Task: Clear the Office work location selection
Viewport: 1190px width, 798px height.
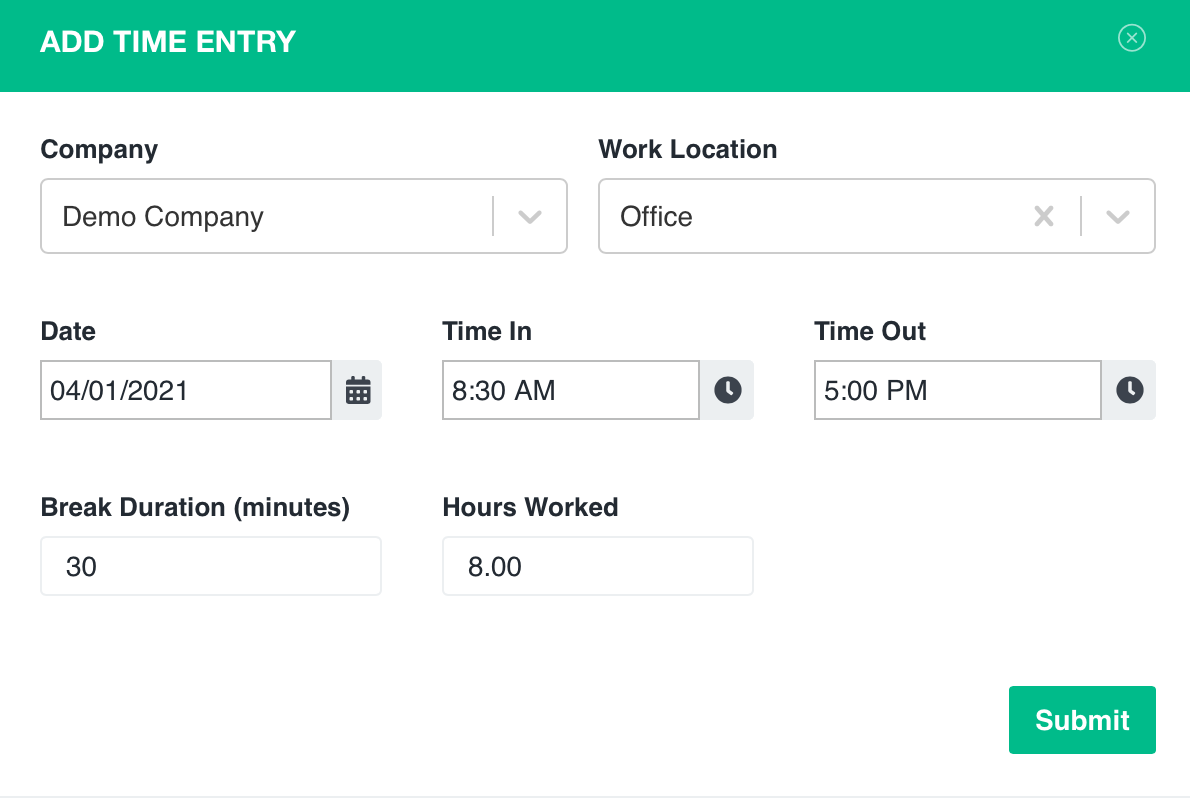Action: coord(1043,216)
